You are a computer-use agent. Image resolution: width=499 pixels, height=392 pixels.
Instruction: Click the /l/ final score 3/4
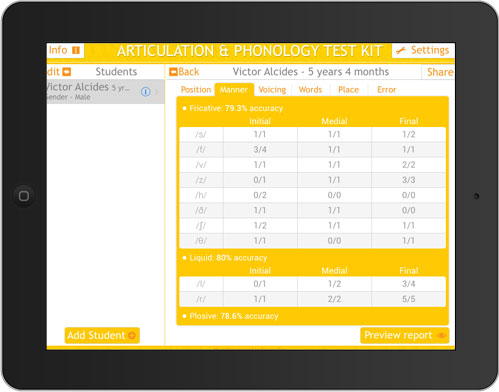pyautogui.click(x=409, y=284)
